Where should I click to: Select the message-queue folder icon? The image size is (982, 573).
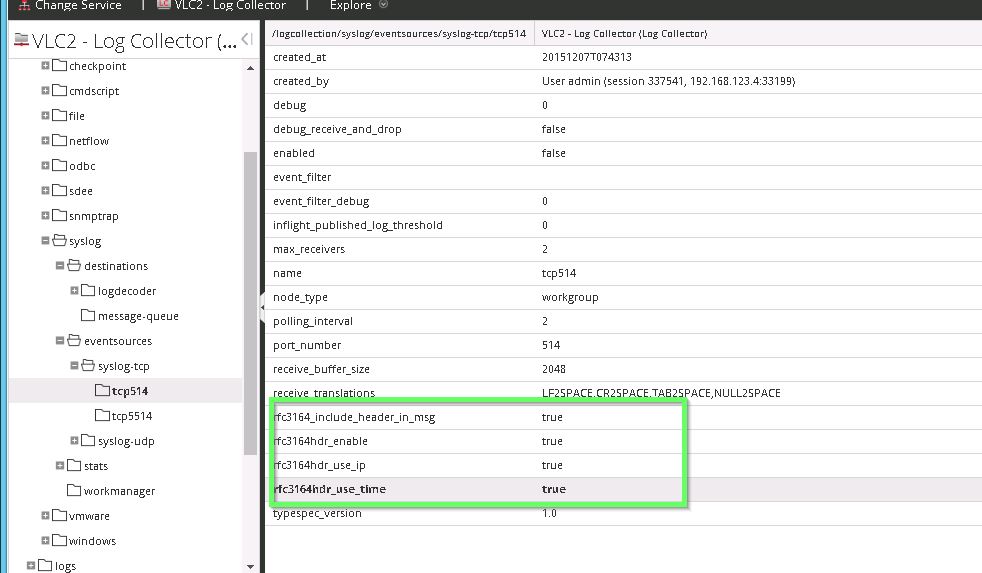(x=88, y=315)
